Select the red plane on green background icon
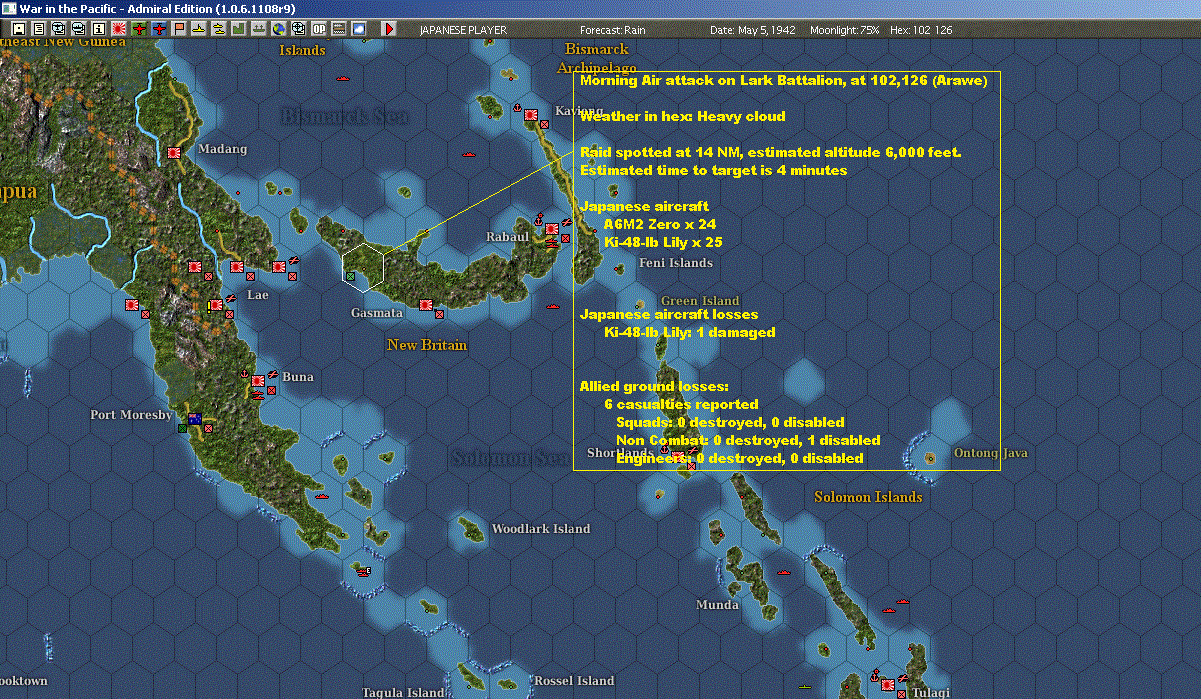1201x699 pixels. [x=138, y=29]
